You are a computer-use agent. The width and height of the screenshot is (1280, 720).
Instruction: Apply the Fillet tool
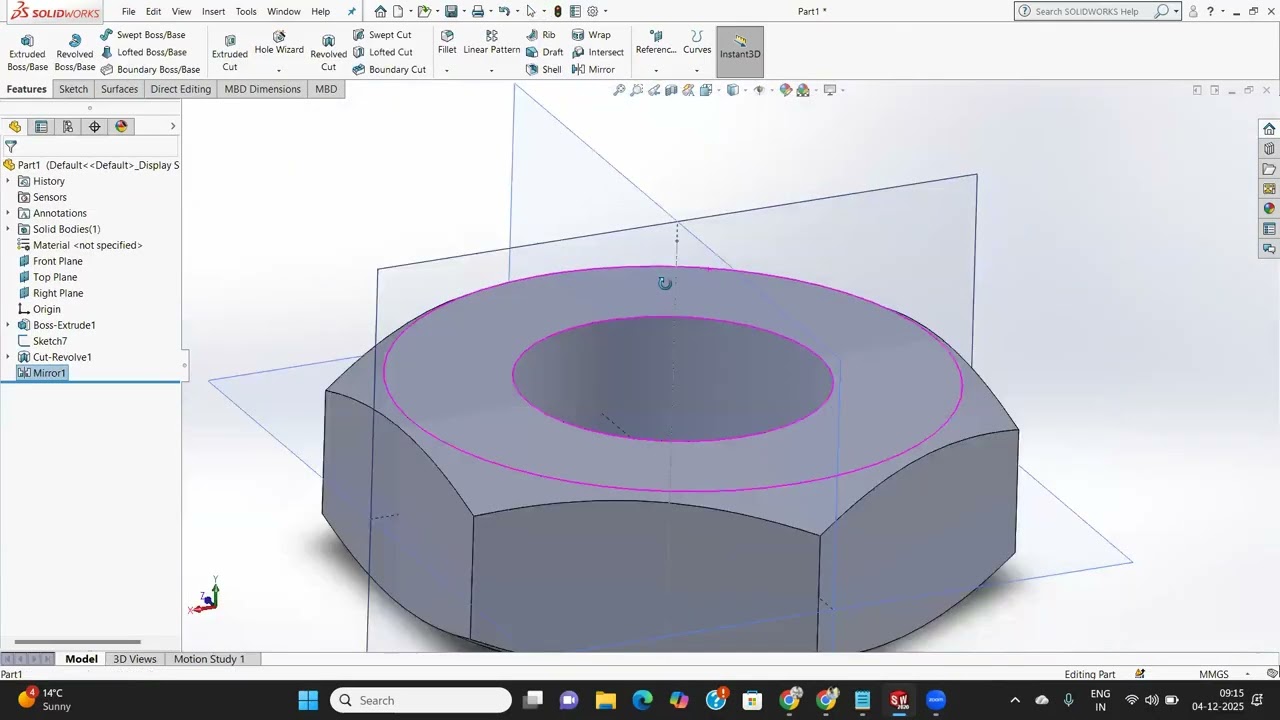coord(447,43)
